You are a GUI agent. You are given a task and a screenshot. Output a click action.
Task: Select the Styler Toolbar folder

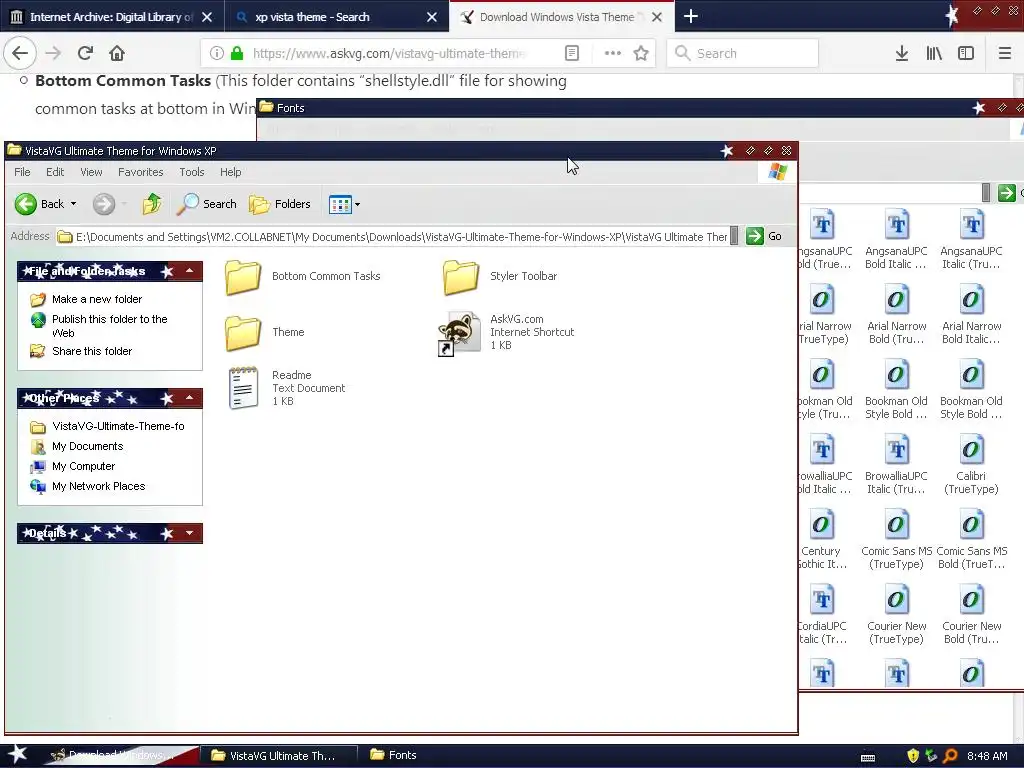(x=500, y=277)
